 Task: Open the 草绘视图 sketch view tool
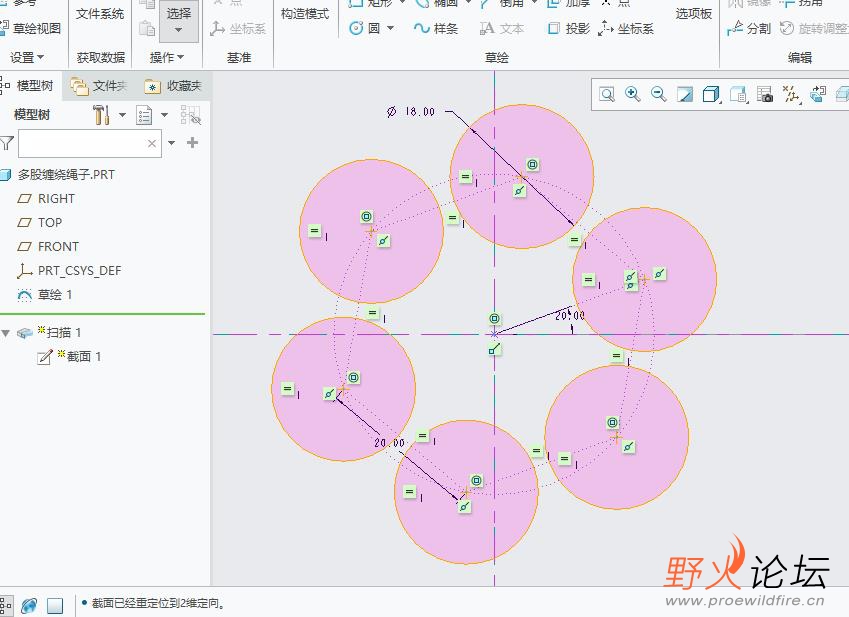tap(31, 28)
